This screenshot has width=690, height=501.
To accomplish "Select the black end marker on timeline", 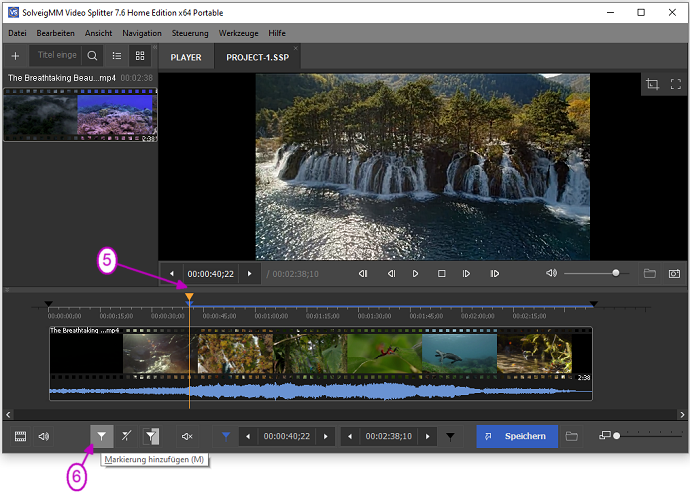I will pyautogui.click(x=594, y=304).
